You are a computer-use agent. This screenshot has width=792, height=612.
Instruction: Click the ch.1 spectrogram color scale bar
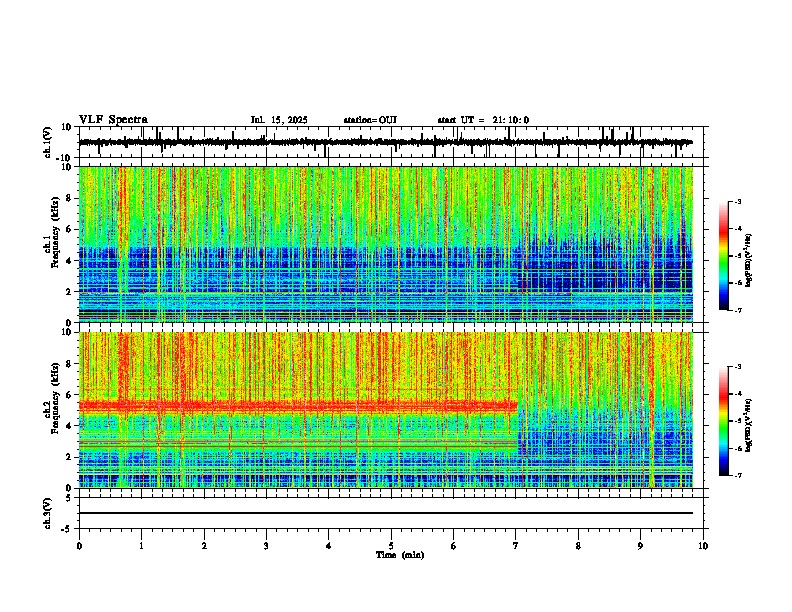coord(723,256)
